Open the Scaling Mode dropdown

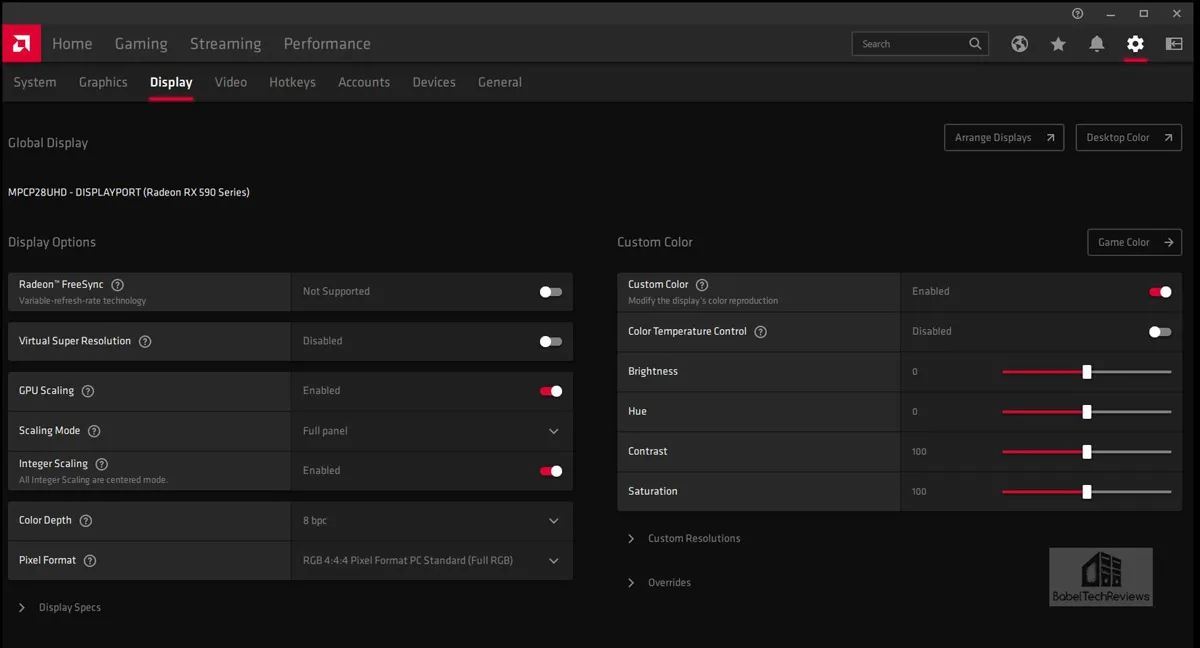[x=432, y=431]
